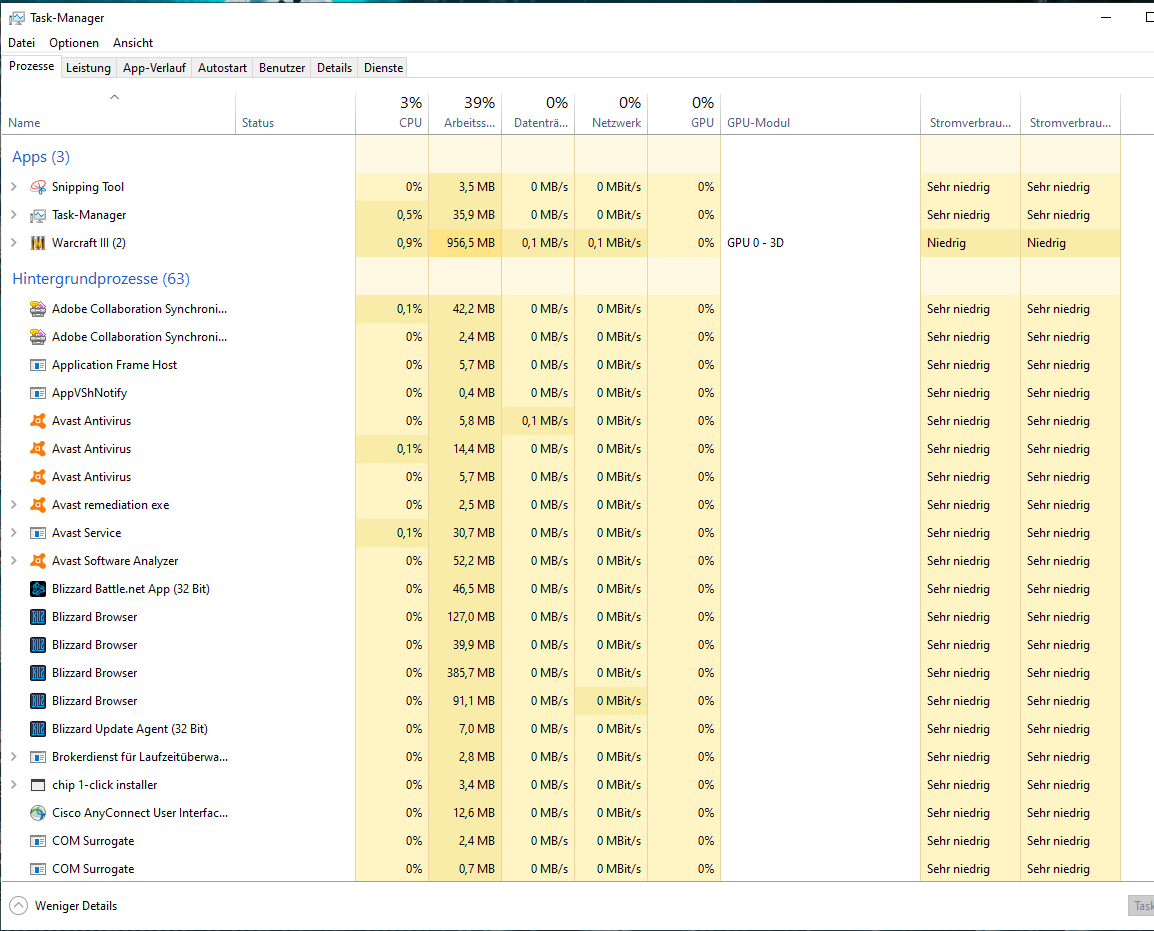Switch to the Details tab
The width and height of the screenshot is (1154, 931).
[x=334, y=68]
